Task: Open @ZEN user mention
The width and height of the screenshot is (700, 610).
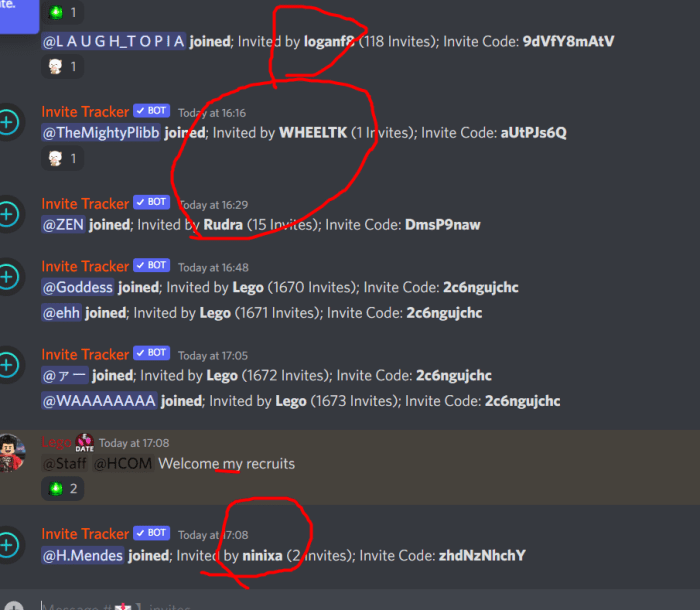Action: point(63,224)
